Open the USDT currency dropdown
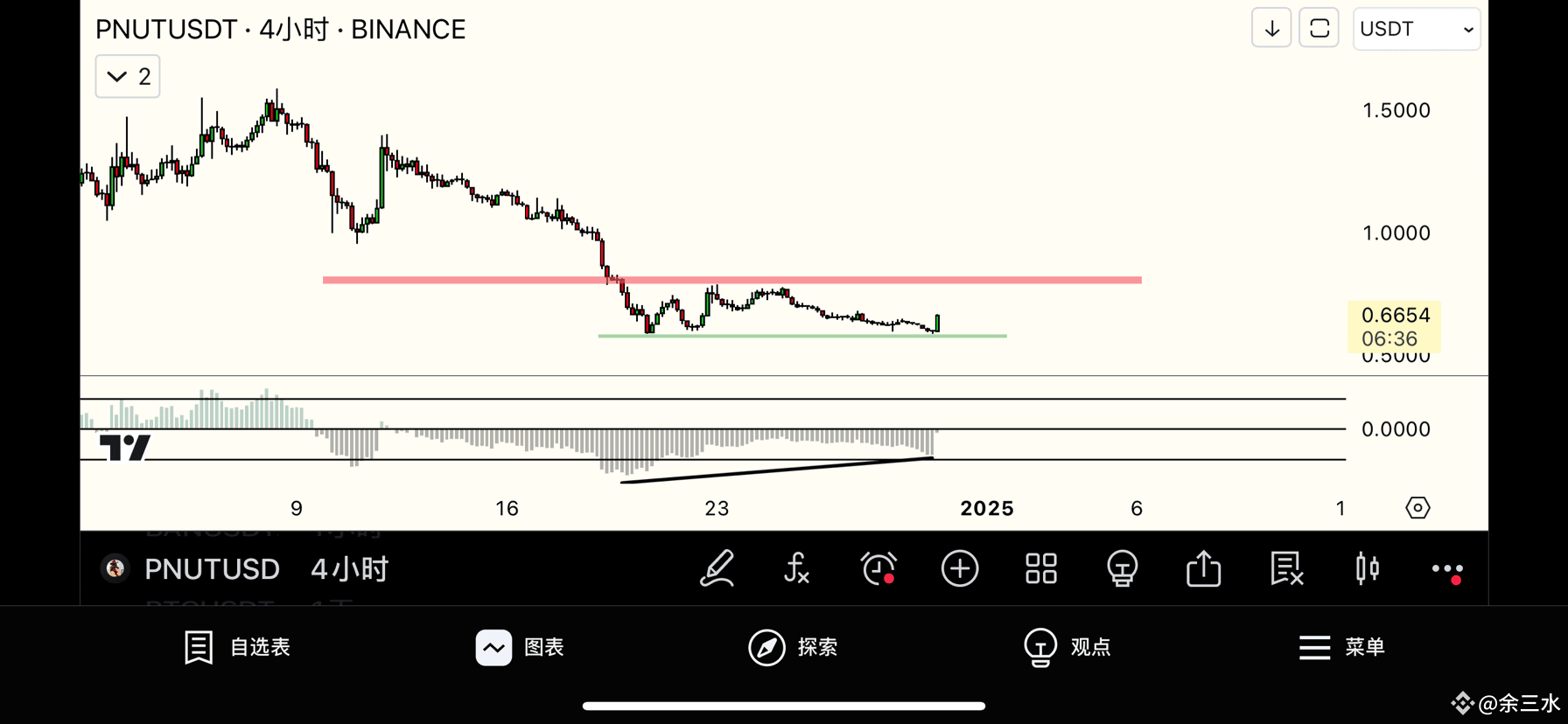The width and height of the screenshot is (1568, 724). click(x=1416, y=28)
